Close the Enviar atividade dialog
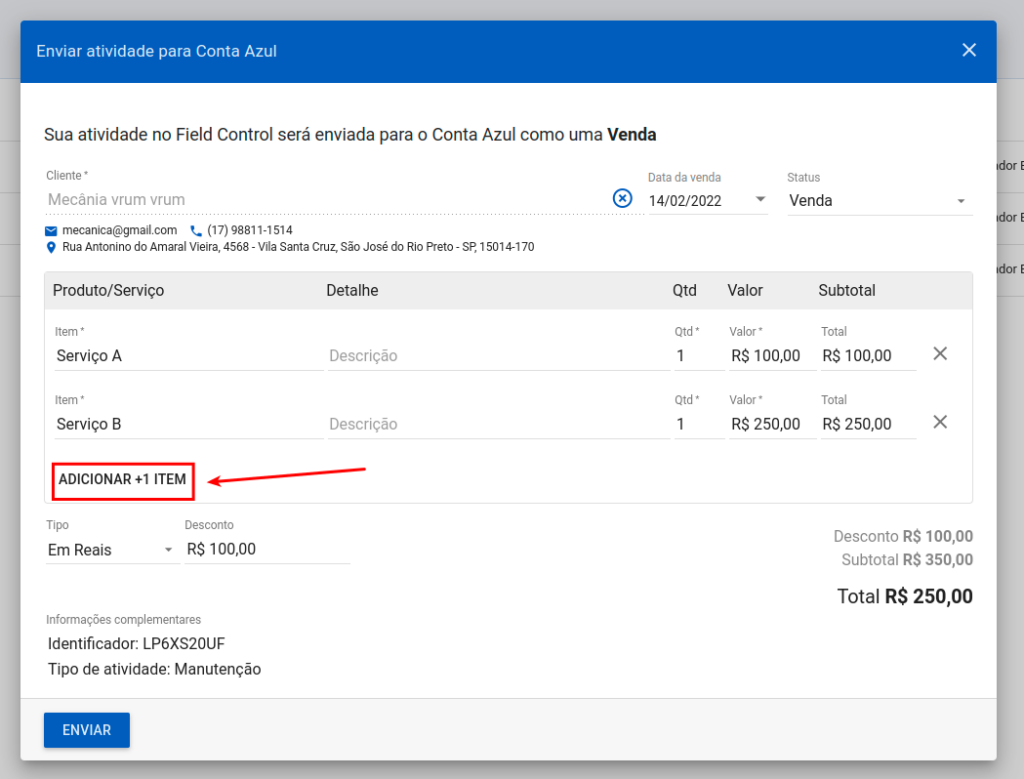This screenshot has width=1024, height=779. pos(968,50)
